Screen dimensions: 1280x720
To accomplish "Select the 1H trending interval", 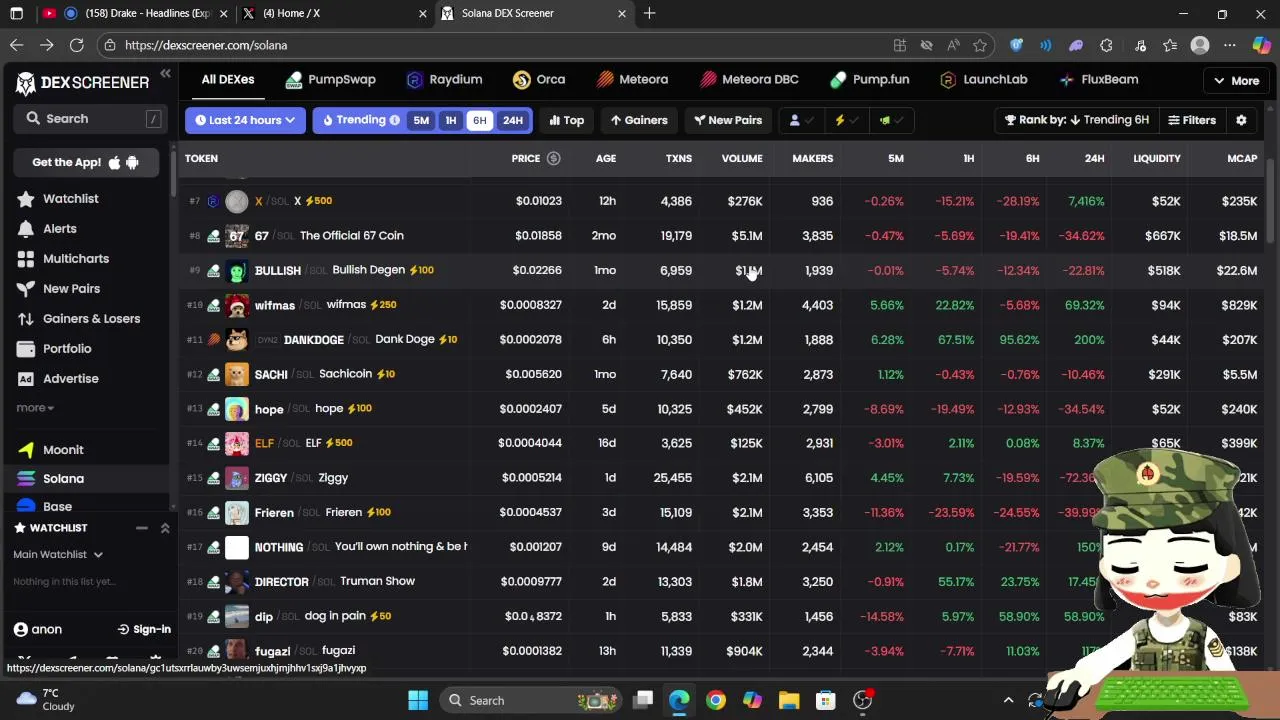I will [x=451, y=120].
